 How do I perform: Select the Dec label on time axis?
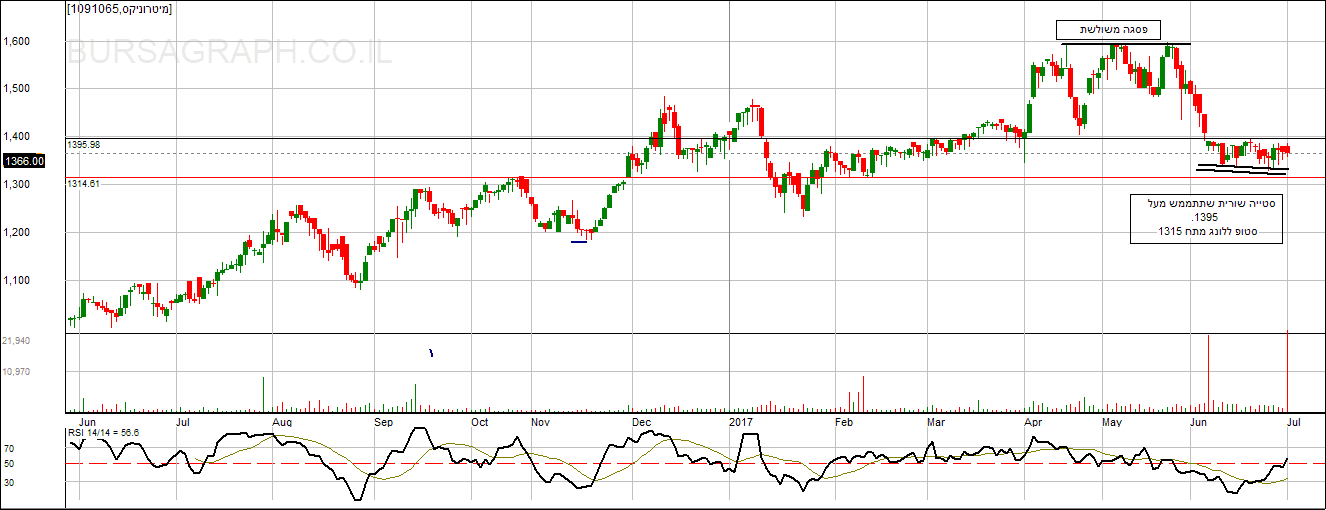pyautogui.click(x=640, y=422)
